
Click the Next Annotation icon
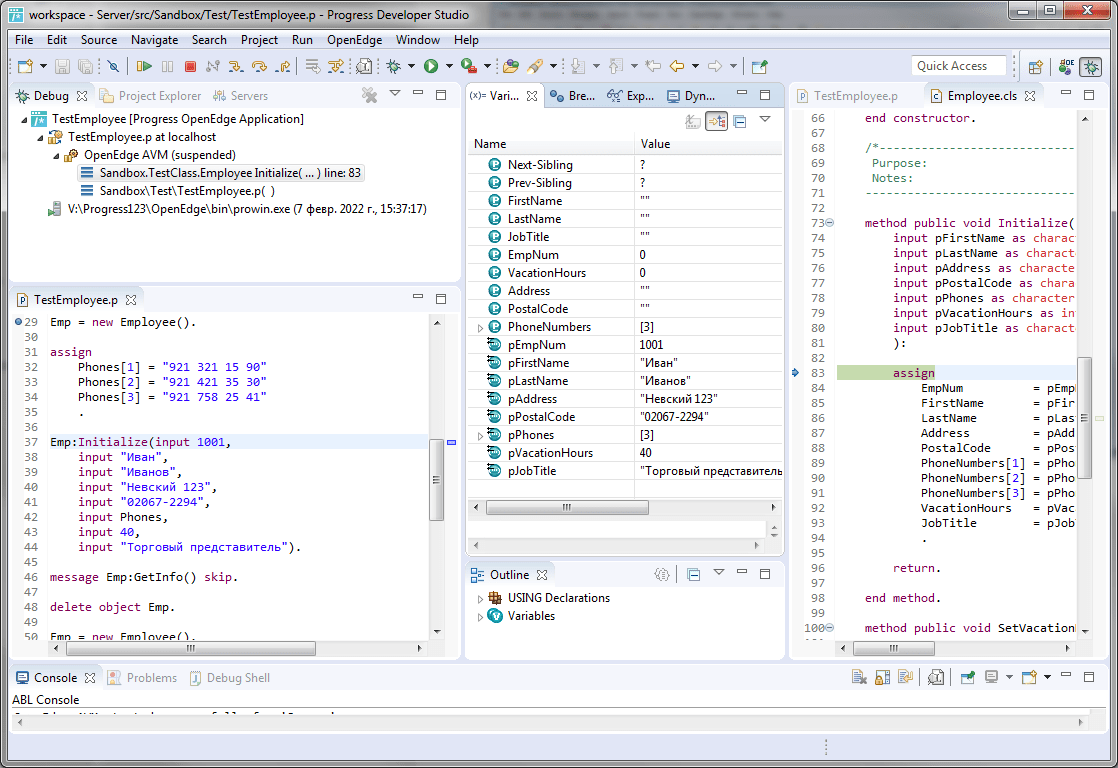(x=578, y=66)
